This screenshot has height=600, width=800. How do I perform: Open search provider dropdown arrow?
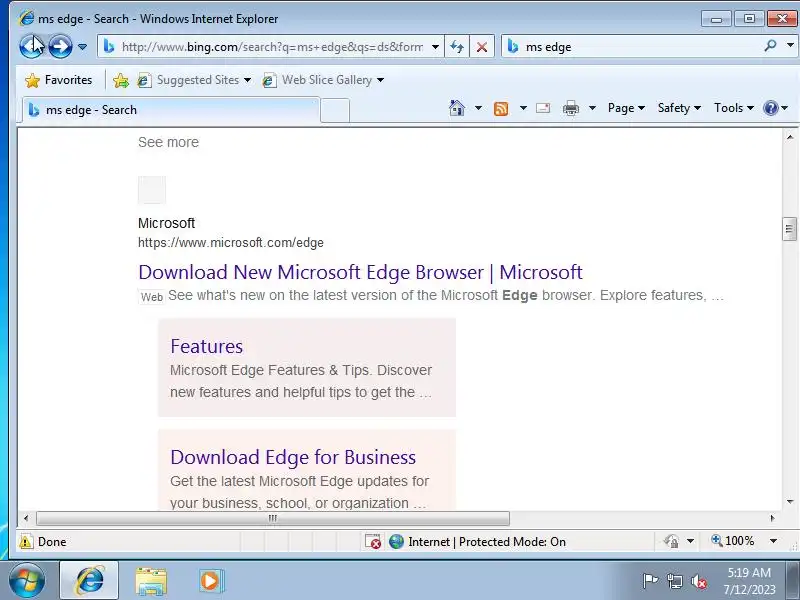(x=790, y=45)
